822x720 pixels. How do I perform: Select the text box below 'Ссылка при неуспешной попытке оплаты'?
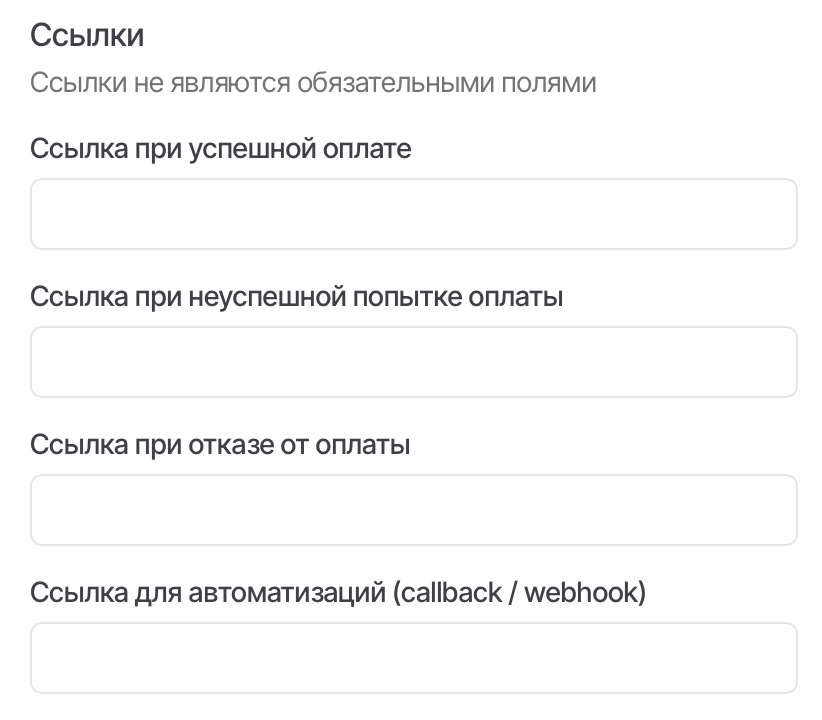(x=413, y=362)
